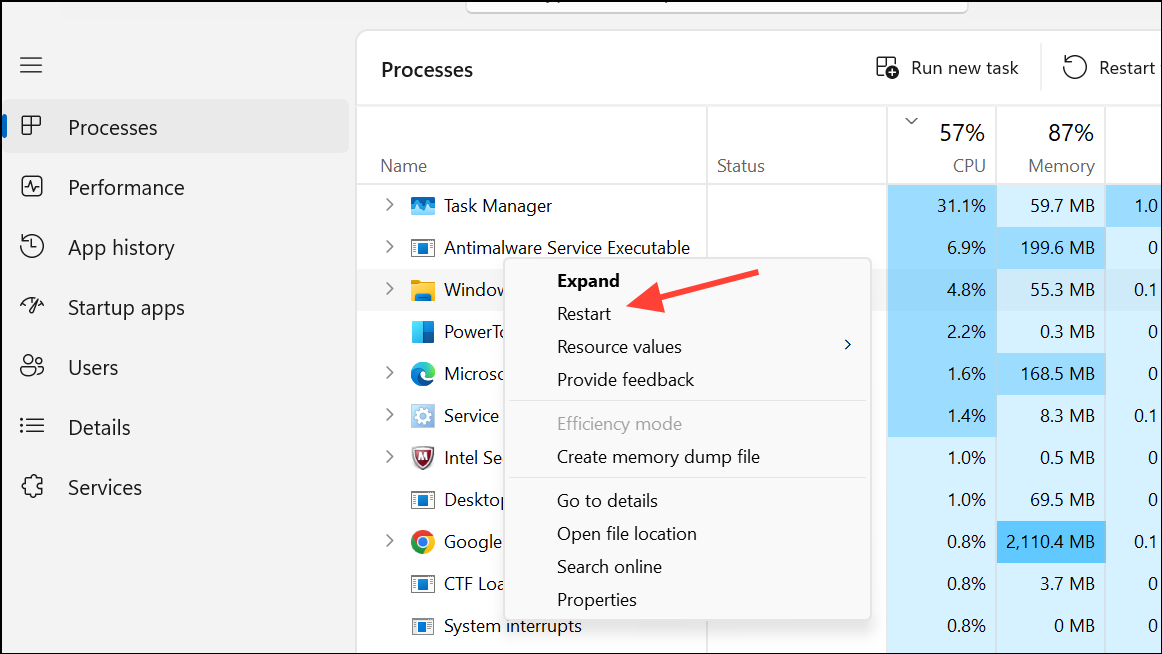The width and height of the screenshot is (1162, 654).
Task: Click the Restart toolbar button label
Action: pyautogui.click(x=1126, y=68)
